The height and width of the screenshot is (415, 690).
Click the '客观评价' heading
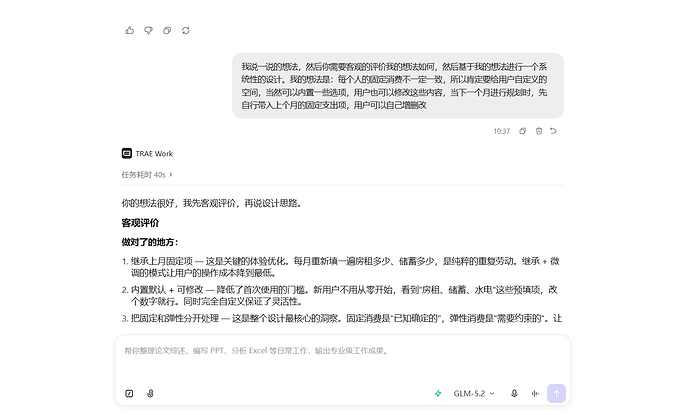(140, 223)
